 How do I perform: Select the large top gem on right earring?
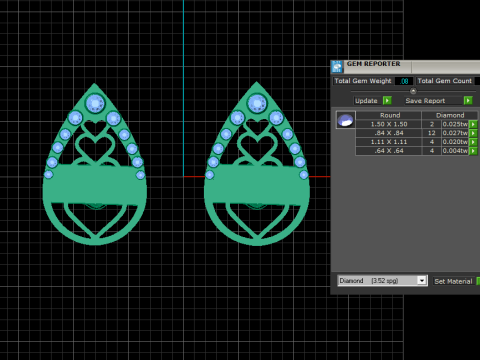click(x=257, y=103)
